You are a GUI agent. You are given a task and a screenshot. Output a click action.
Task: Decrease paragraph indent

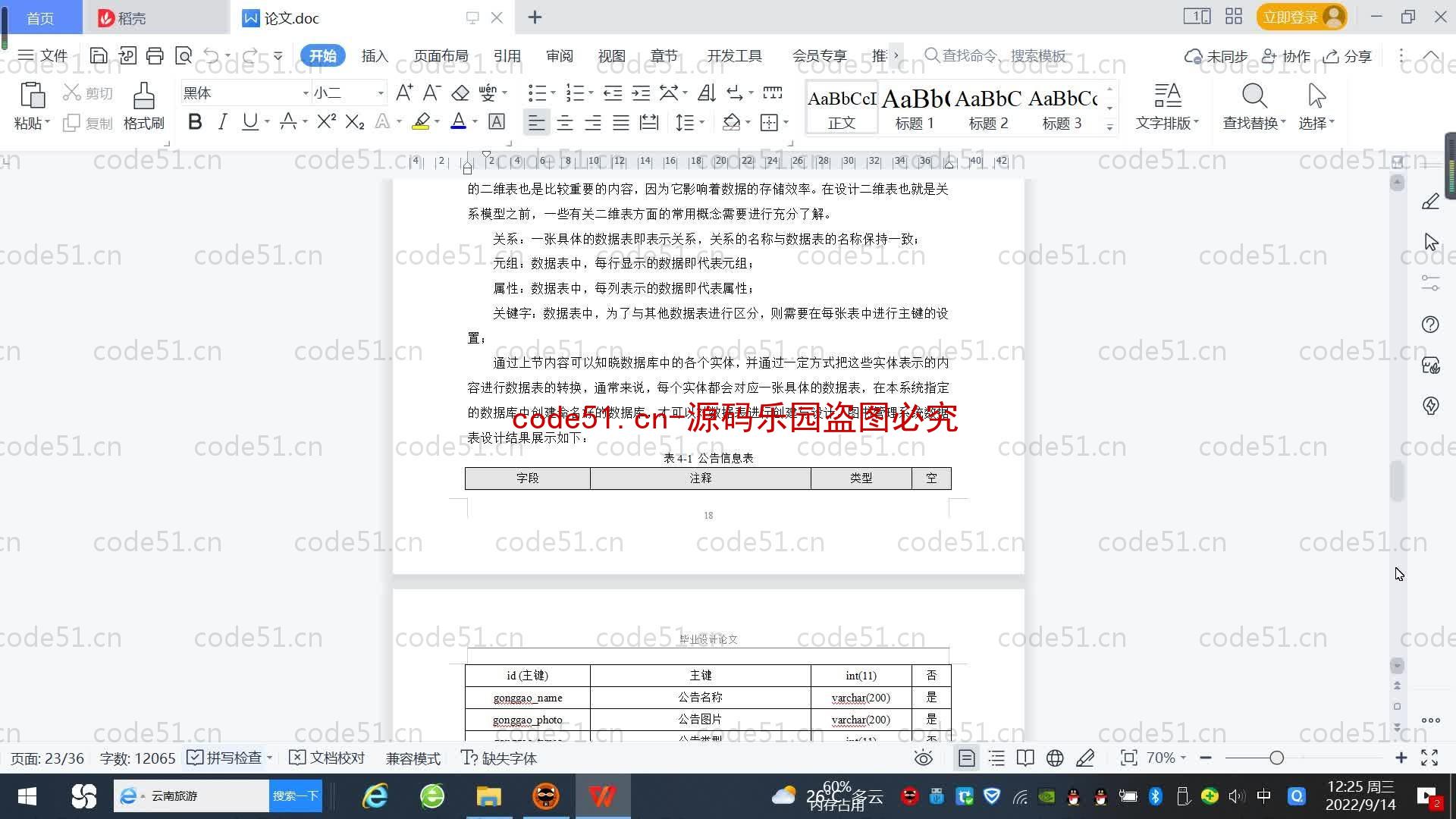[x=613, y=93]
